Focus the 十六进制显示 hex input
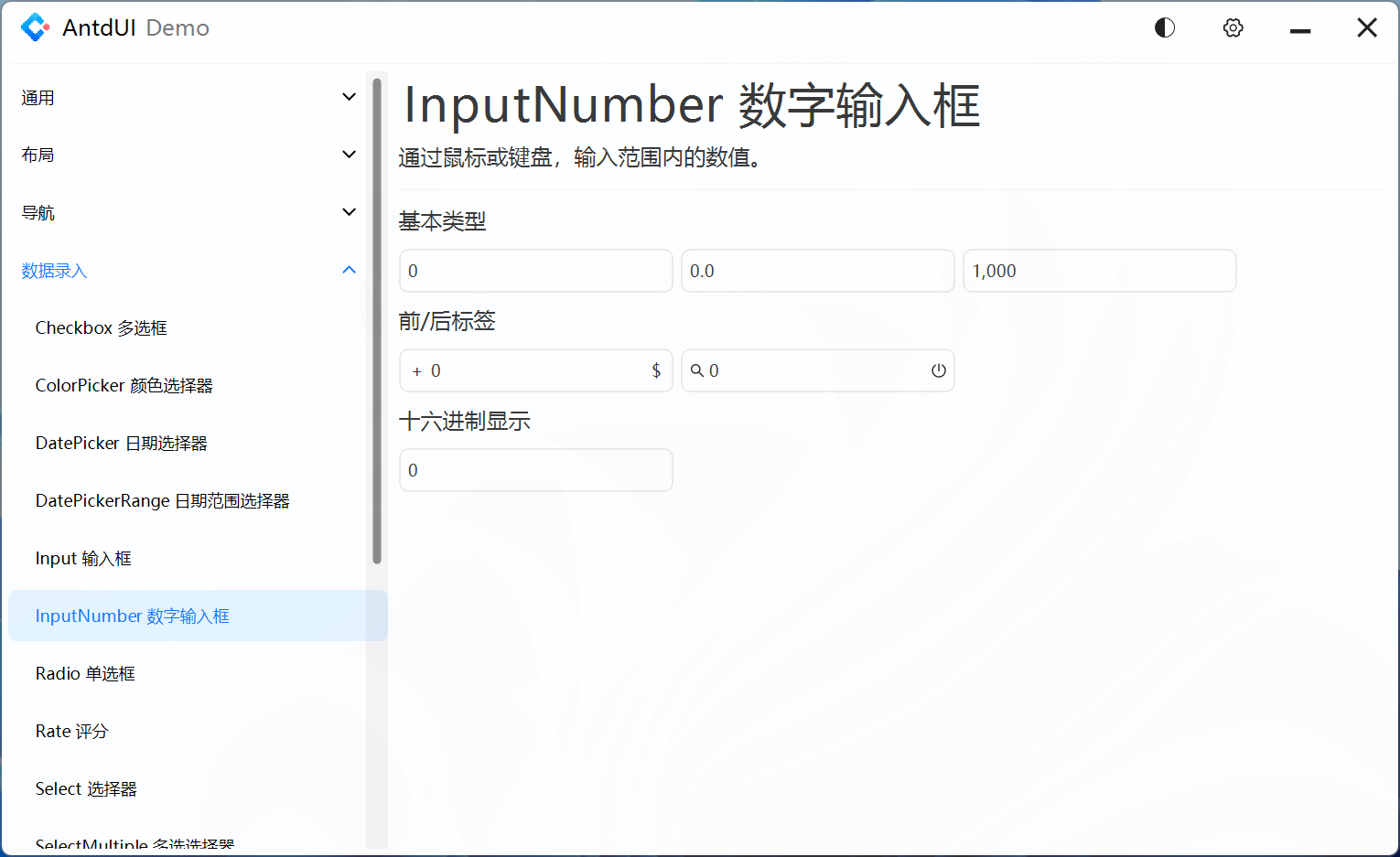1400x857 pixels. point(535,470)
